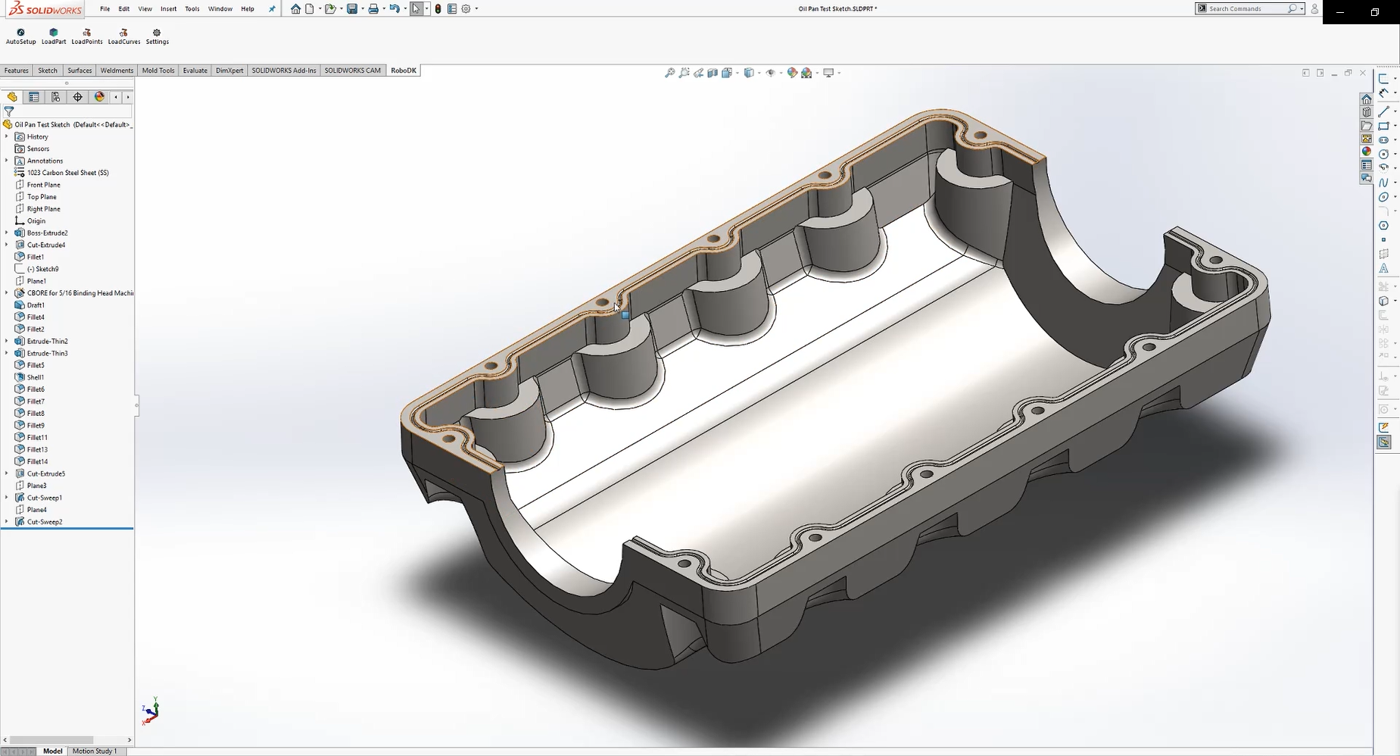Open the Tools menu
This screenshot has width=1400, height=756.
click(x=191, y=8)
